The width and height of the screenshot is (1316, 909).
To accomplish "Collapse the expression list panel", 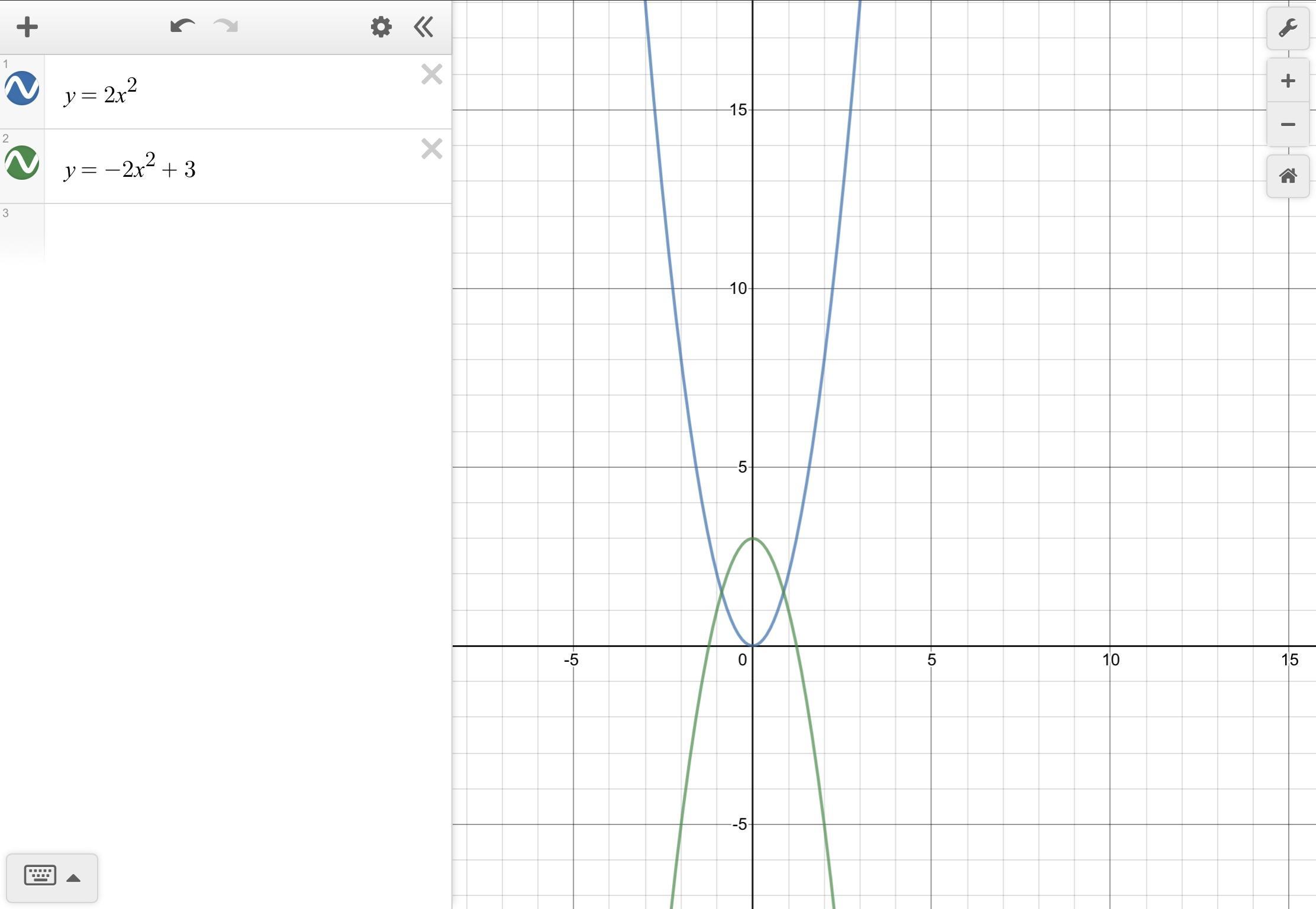I will [424, 27].
